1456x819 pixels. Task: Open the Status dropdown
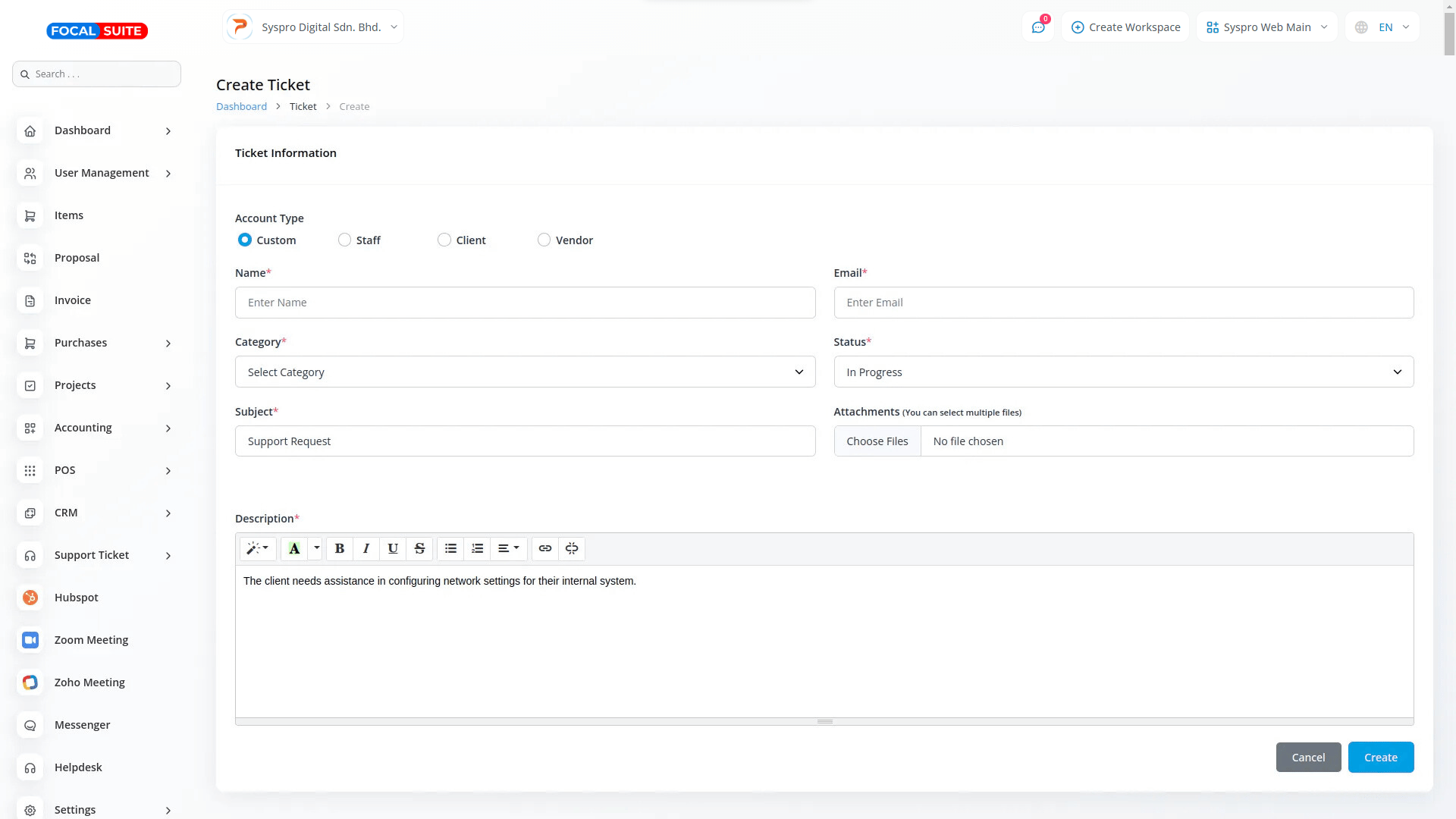[x=1123, y=372]
